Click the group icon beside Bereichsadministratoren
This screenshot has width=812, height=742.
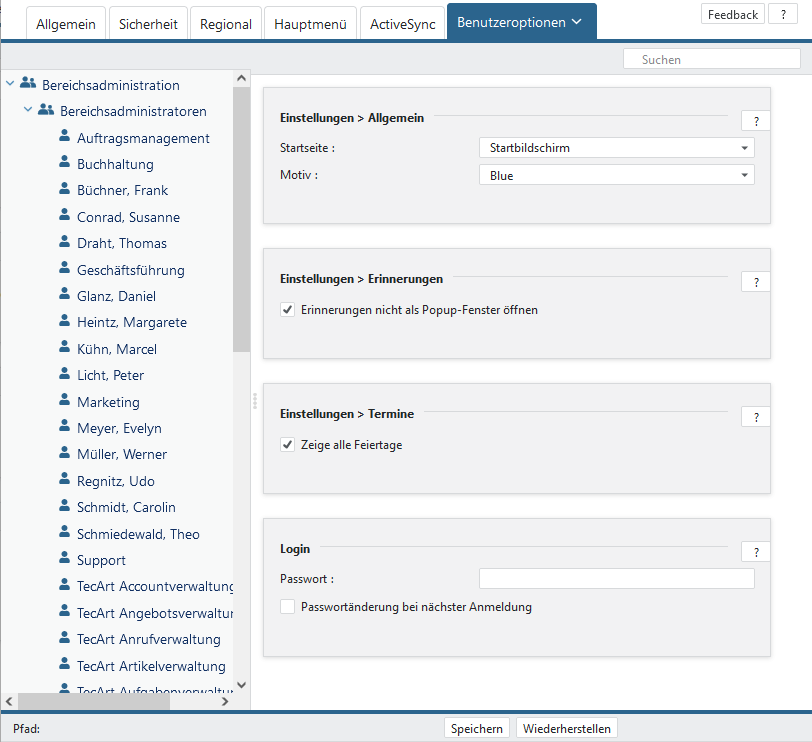[x=46, y=111]
